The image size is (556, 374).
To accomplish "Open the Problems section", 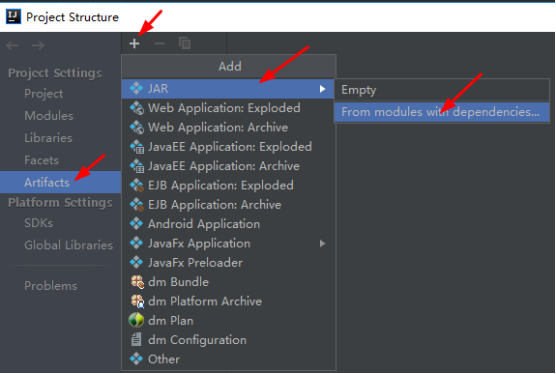I will point(51,286).
